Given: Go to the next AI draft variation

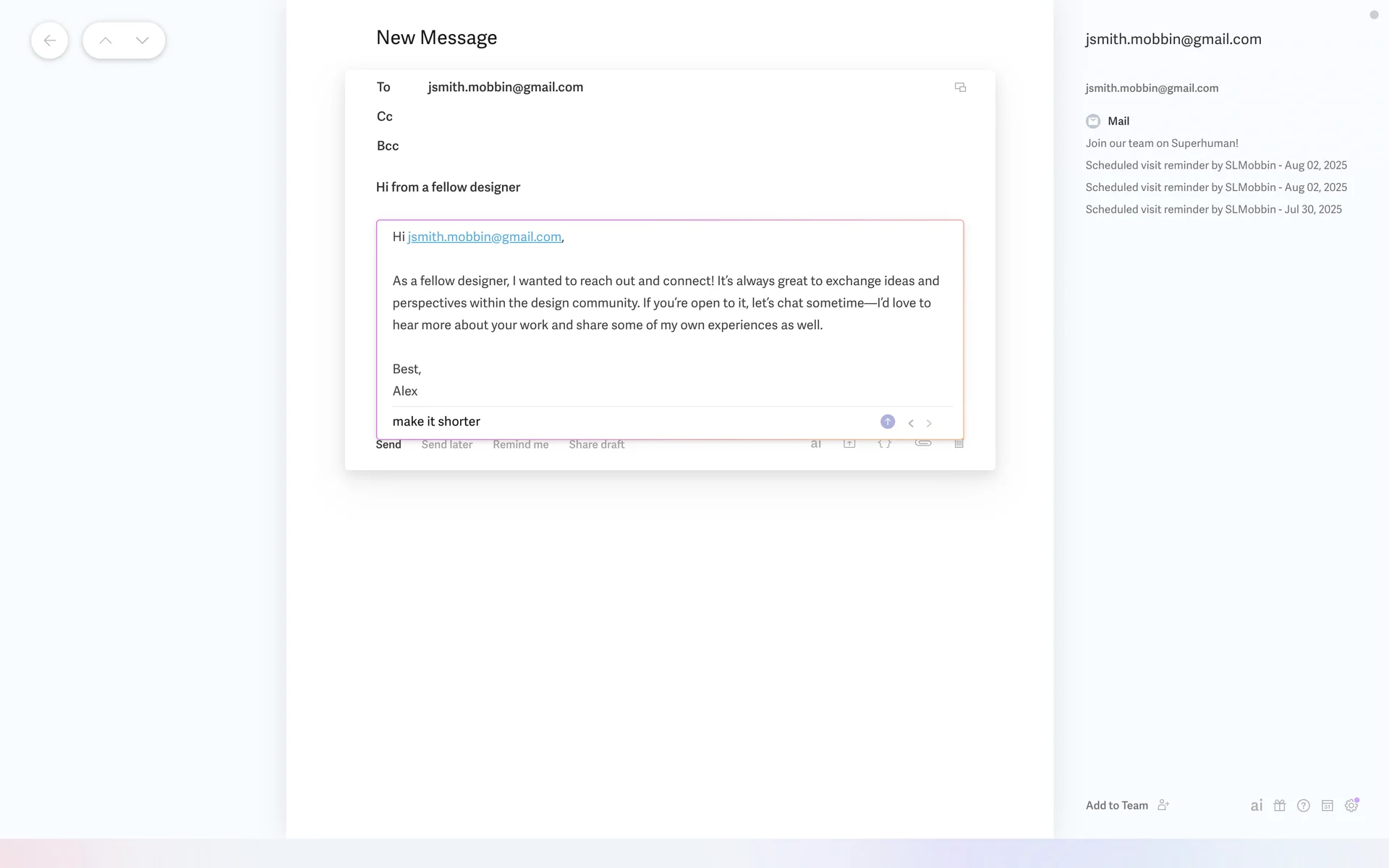Looking at the screenshot, I should pyautogui.click(x=929, y=423).
